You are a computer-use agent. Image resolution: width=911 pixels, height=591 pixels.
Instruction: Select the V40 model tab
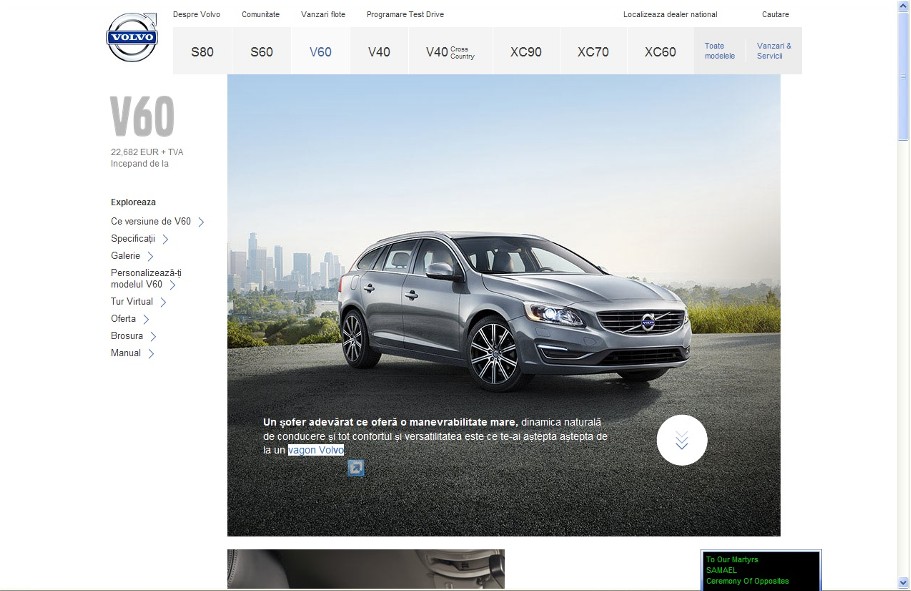click(x=379, y=51)
